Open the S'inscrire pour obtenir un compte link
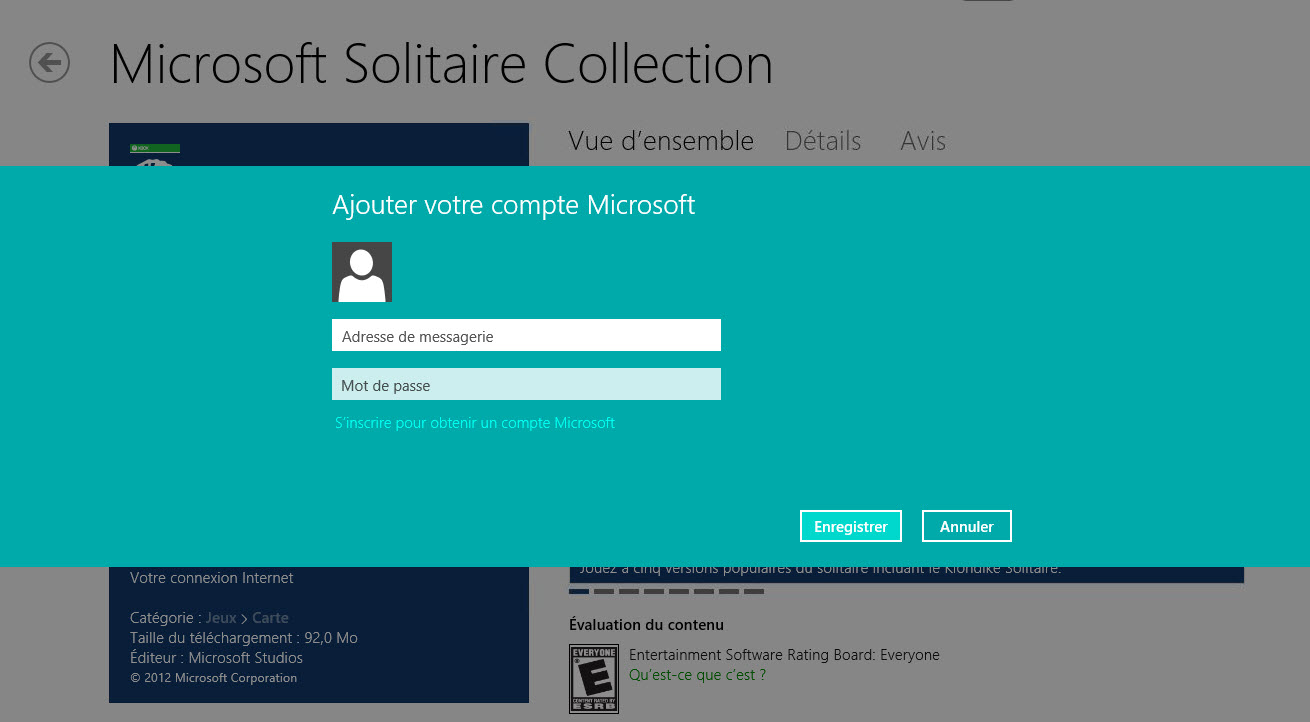Viewport: 1310px width, 722px height. pos(475,423)
